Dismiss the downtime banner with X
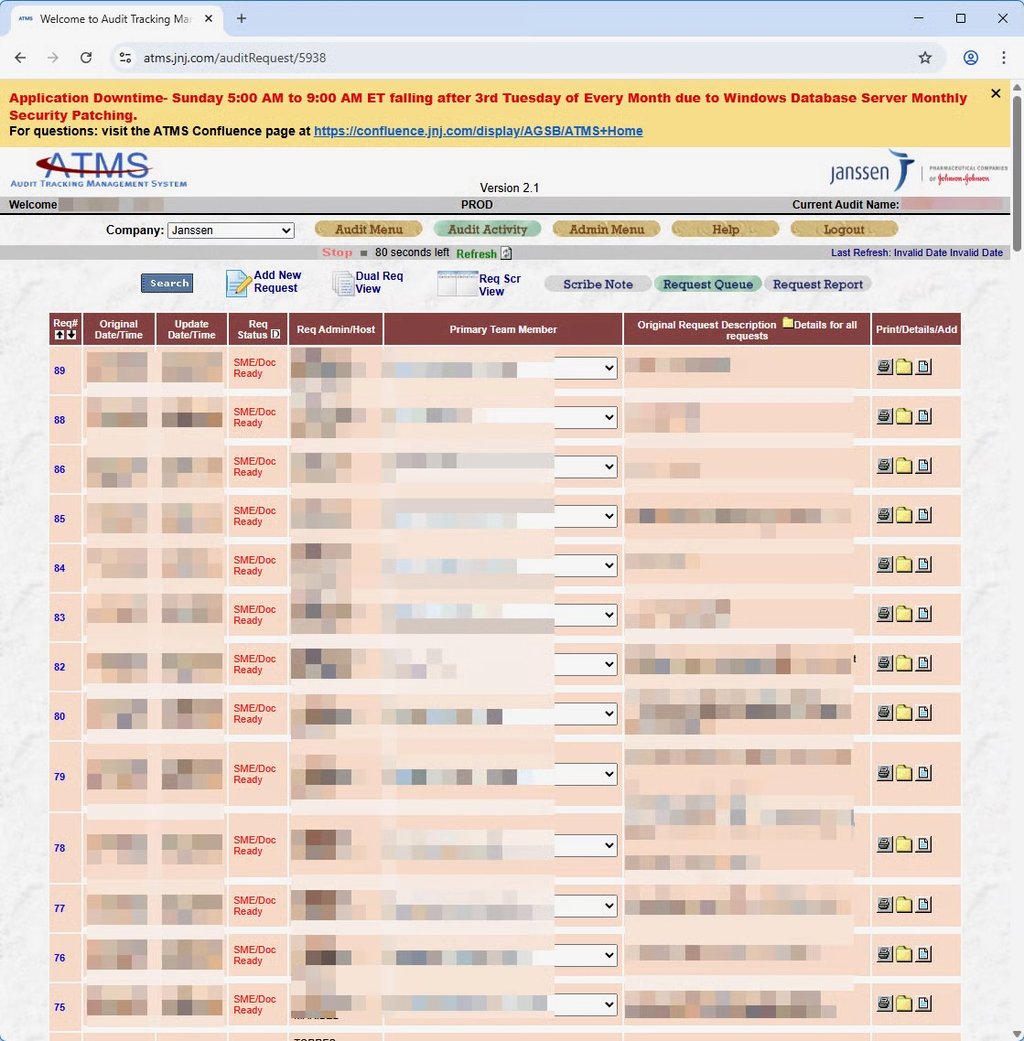The width and height of the screenshot is (1024, 1041). [x=995, y=94]
